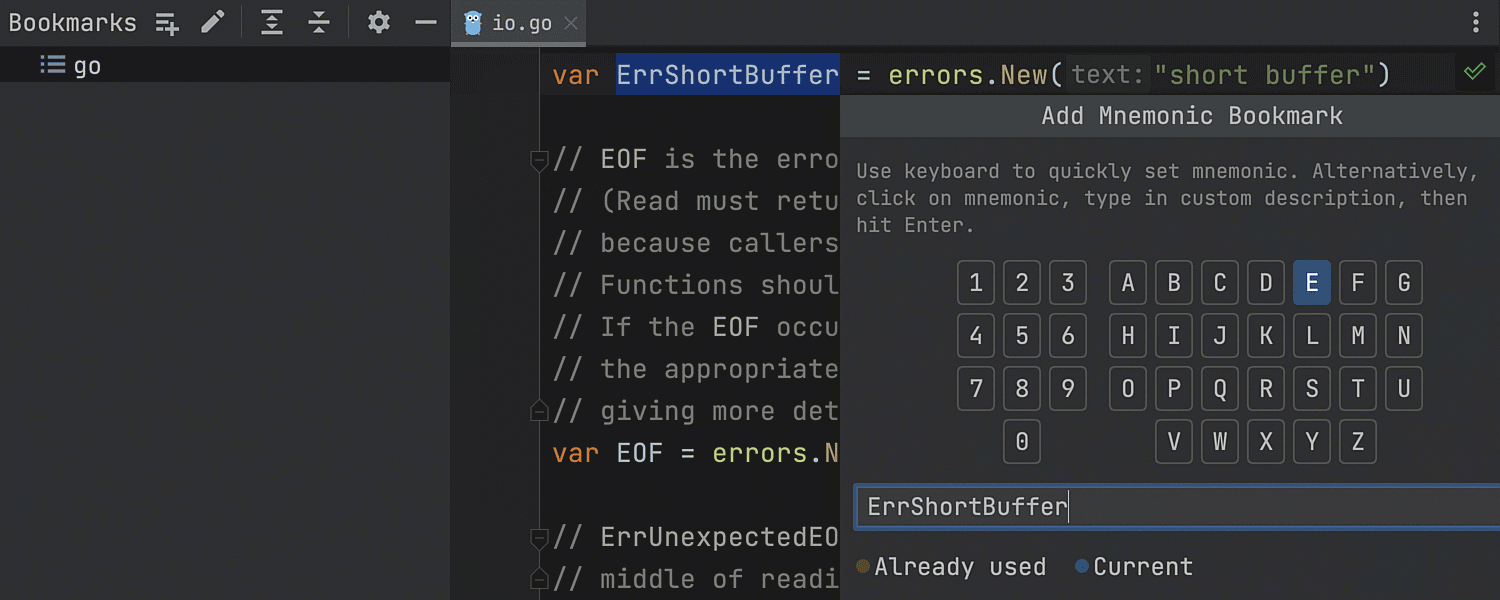Choose mnemonic digit 1

pos(976,283)
